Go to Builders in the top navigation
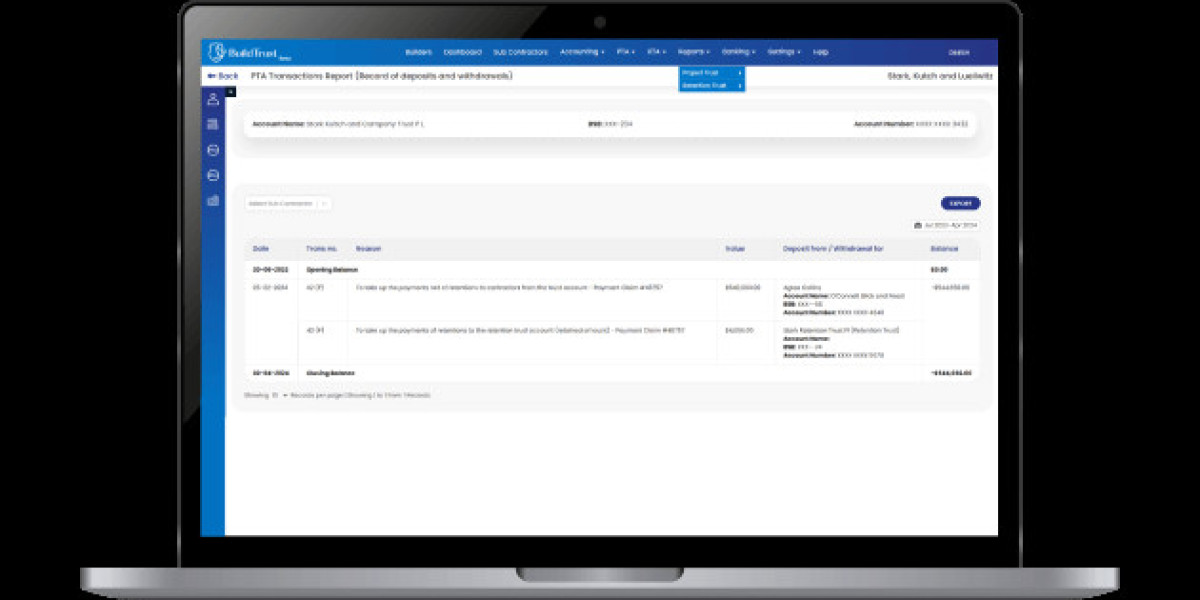 click(419, 52)
